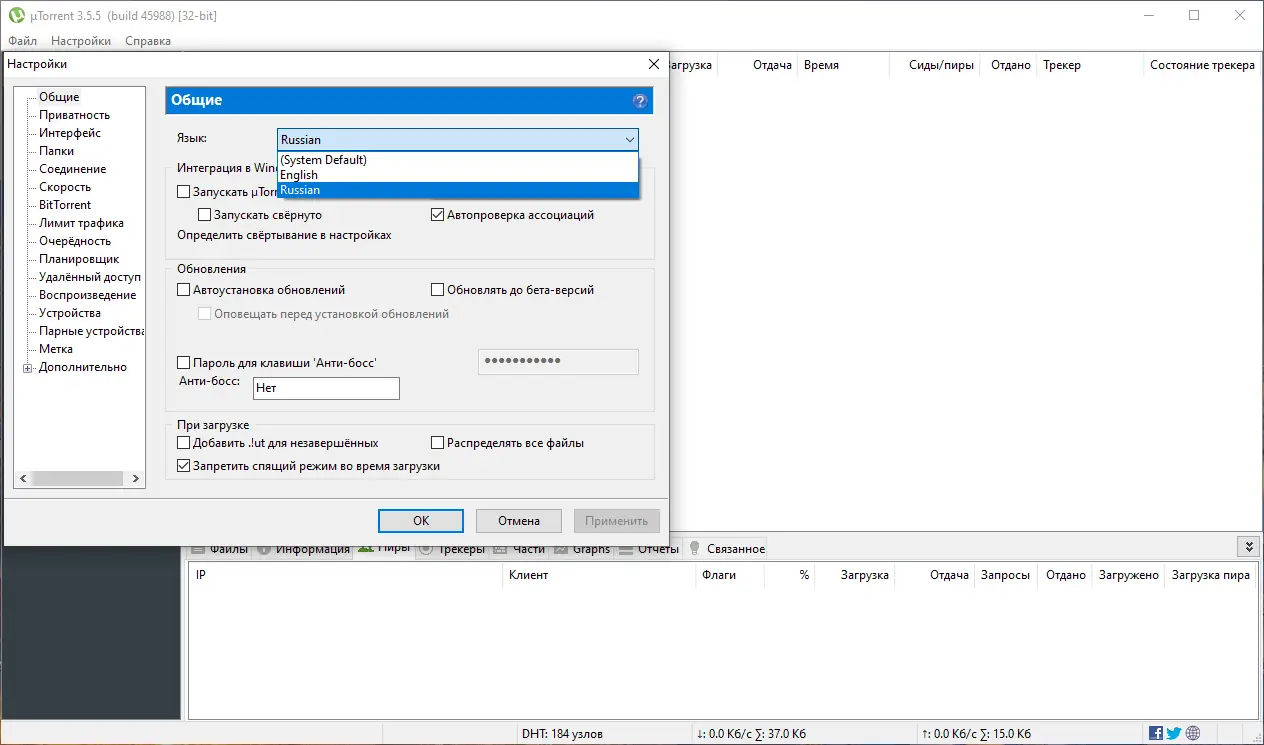Switch to the Части tab

(519, 549)
